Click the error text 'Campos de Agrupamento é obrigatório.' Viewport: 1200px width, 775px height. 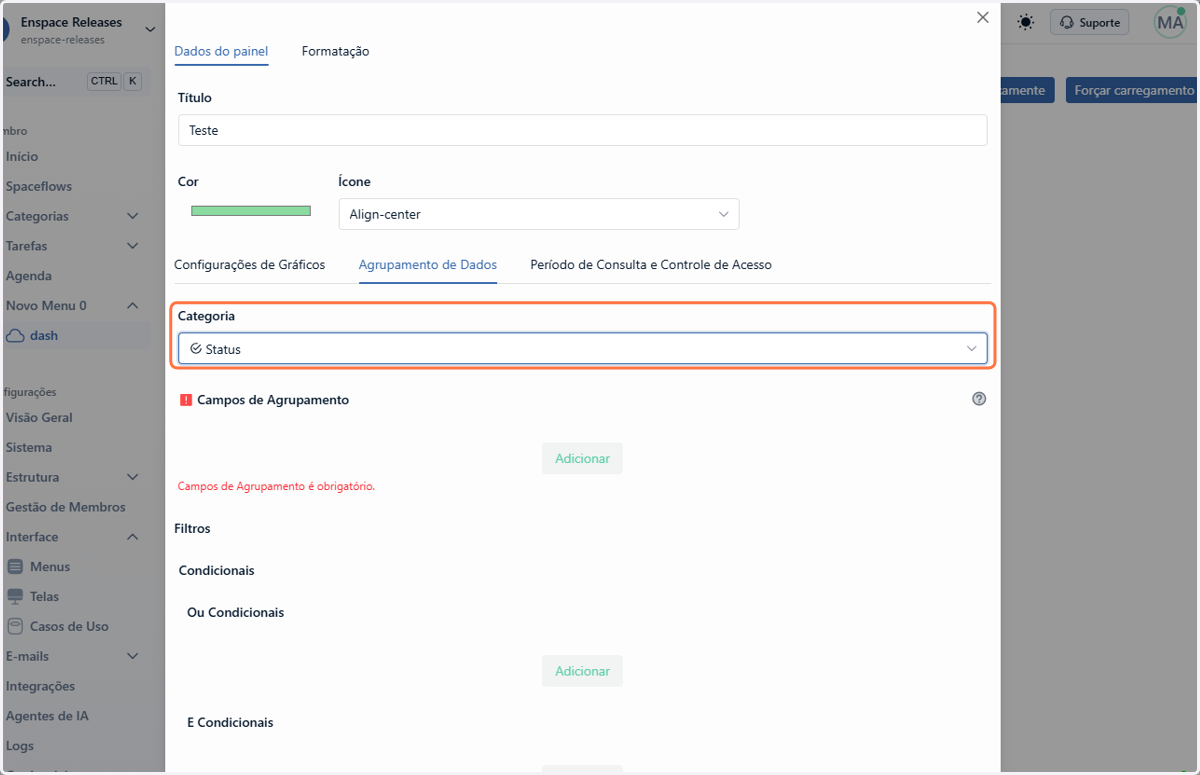tap(276, 487)
